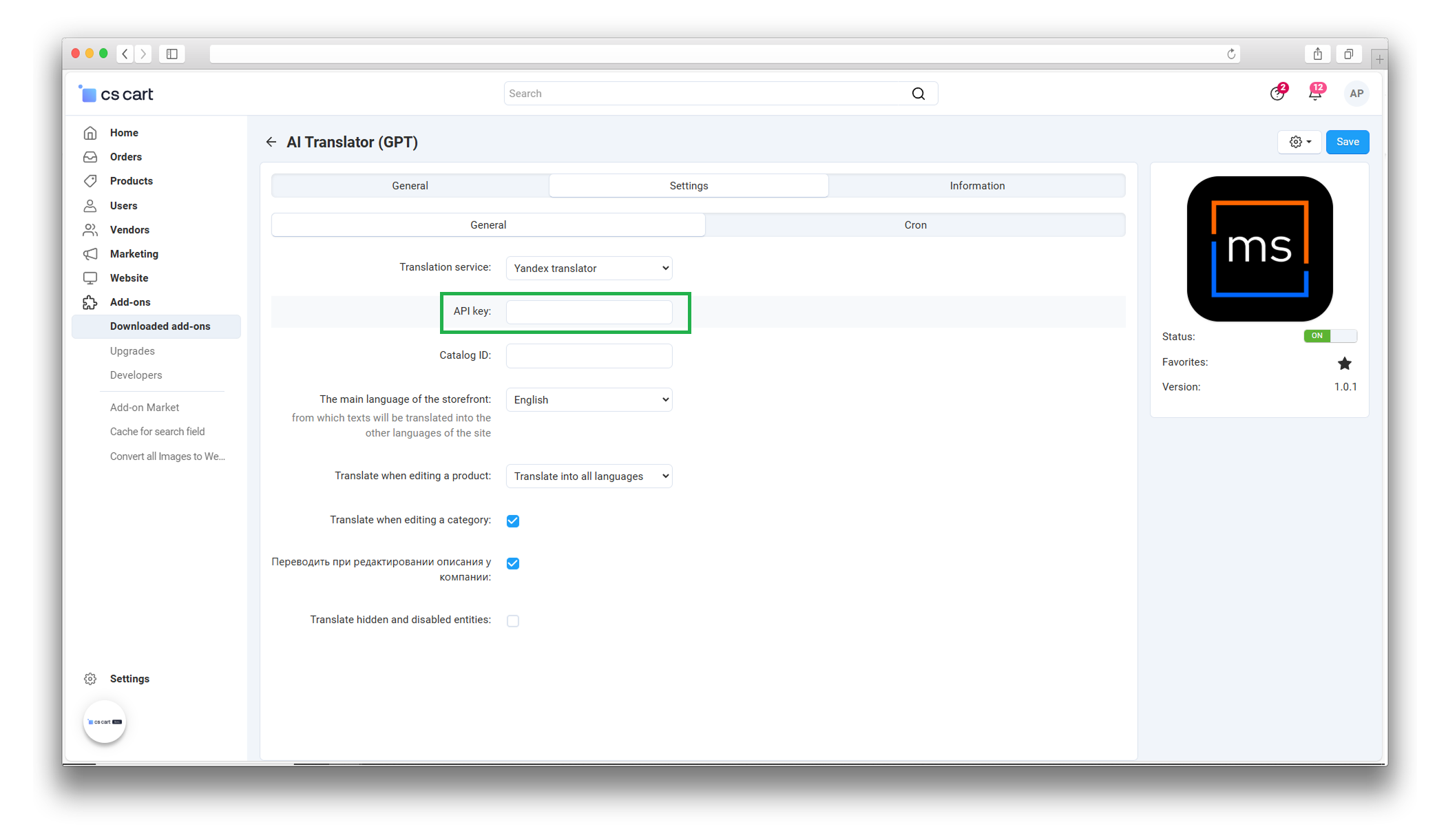Enable Translate hidden and disabled entities
Screen dimensions: 1446x840
(513, 621)
